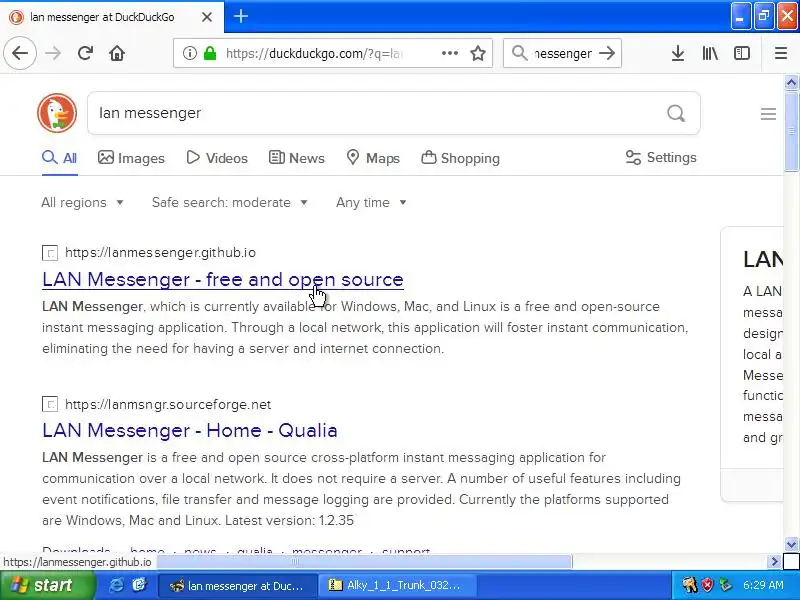This screenshot has height=600, width=800.
Task: Click the lanmessenger.github.io favicon
Action: point(49,253)
